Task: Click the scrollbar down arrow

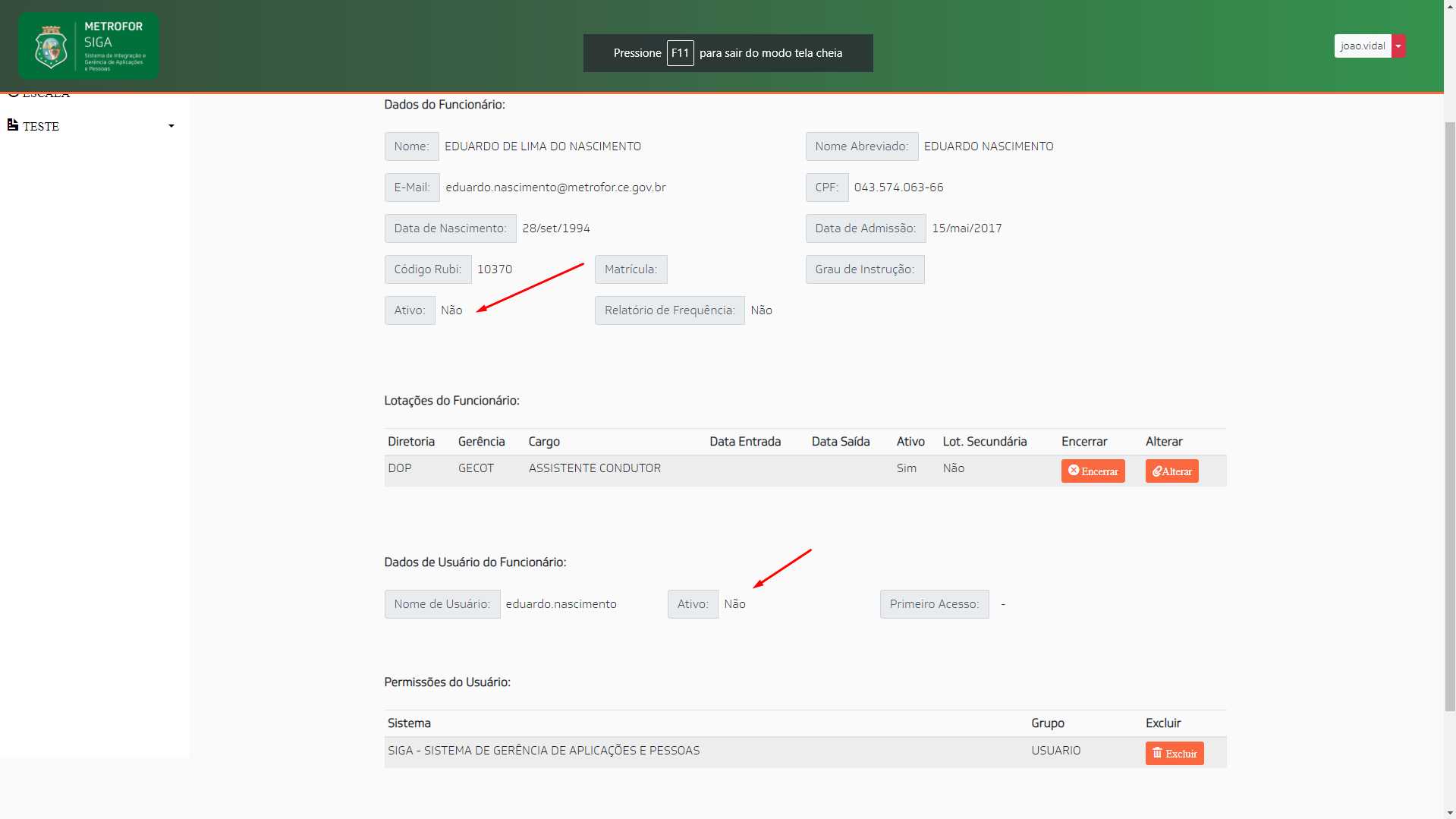Action: [1450, 812]
